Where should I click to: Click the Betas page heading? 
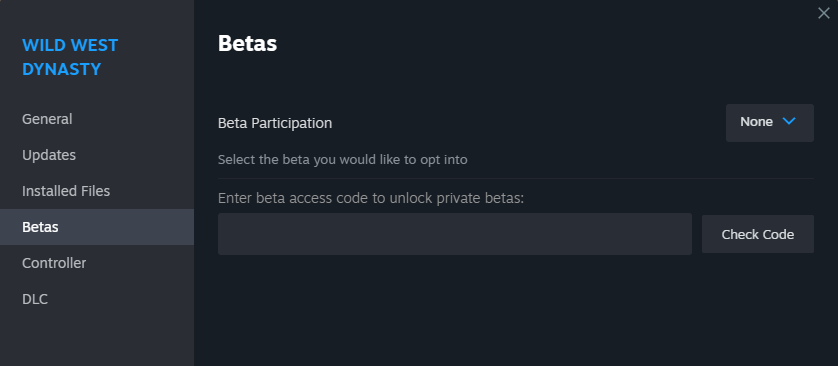247,43
